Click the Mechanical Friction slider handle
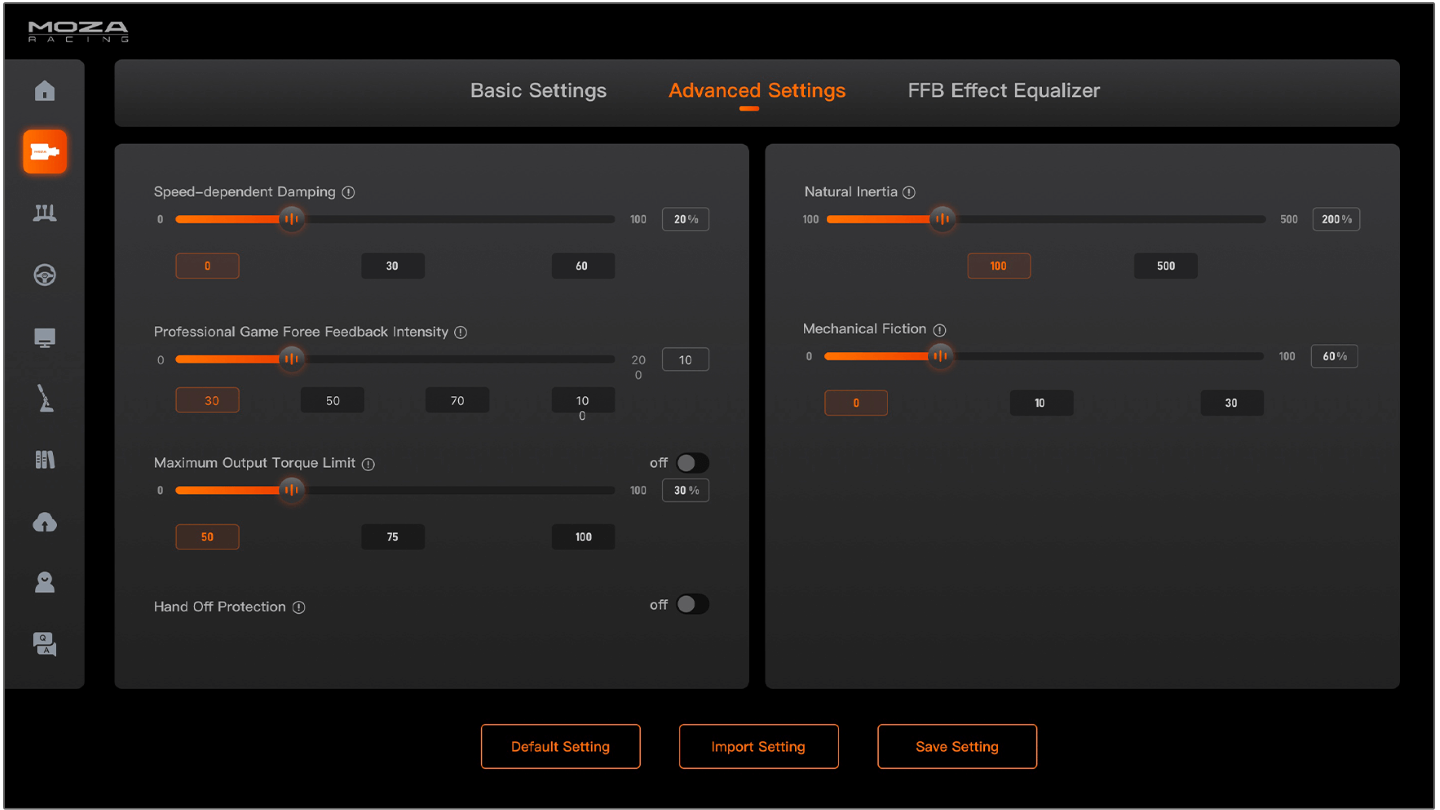Image resolution: width=1440 pixels, height=810 pixels. (x=939, y=356)
